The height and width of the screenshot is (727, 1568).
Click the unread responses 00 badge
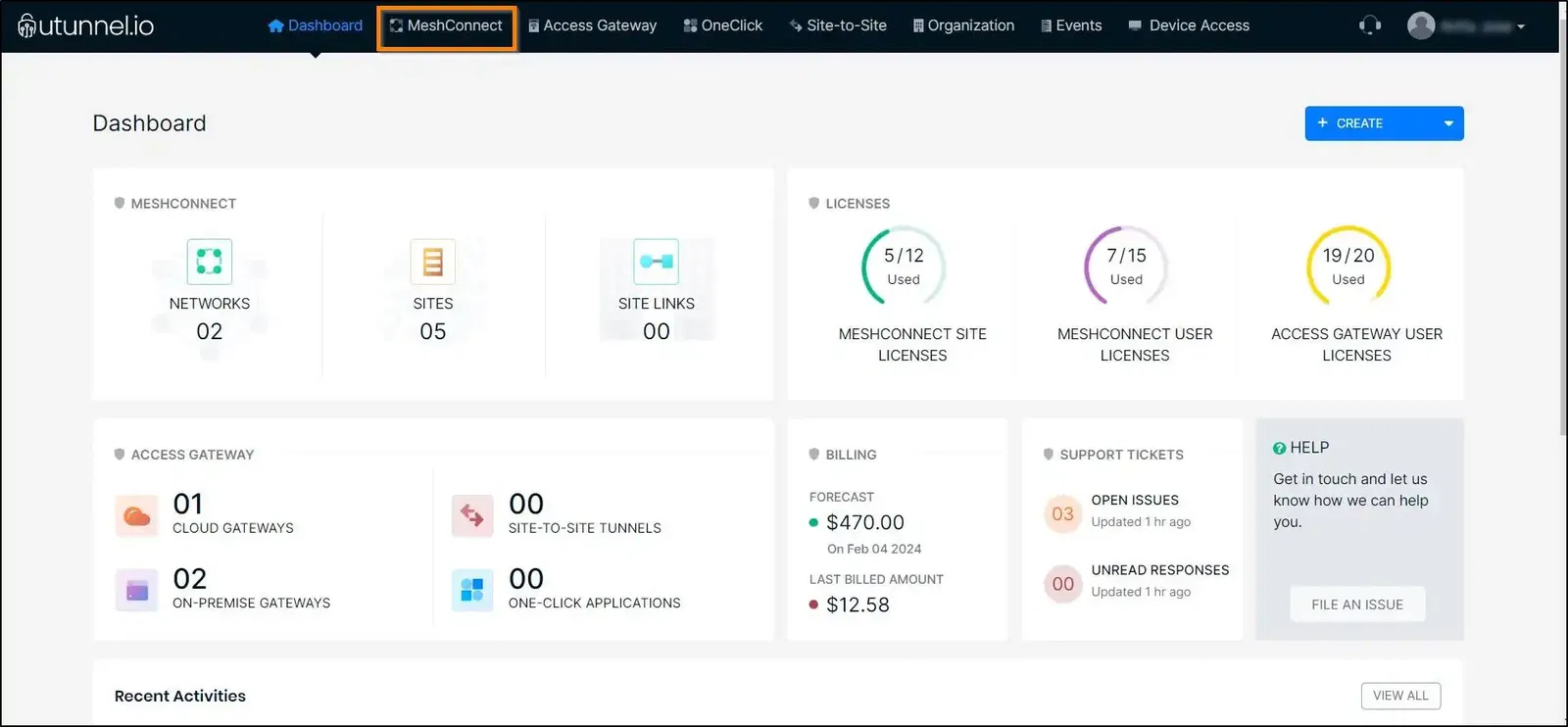click(x=1063, y=584)
